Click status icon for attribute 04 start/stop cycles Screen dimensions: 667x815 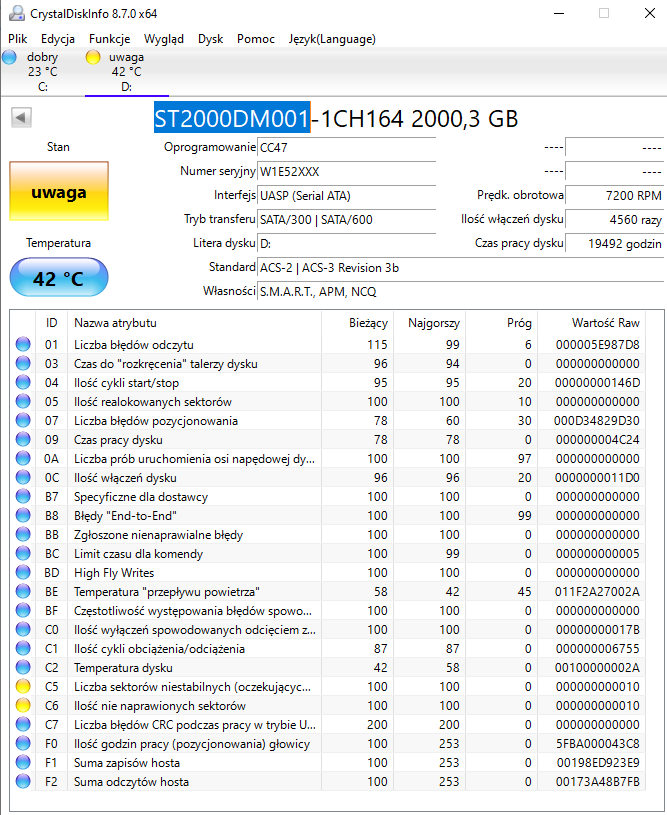point(23,382)
